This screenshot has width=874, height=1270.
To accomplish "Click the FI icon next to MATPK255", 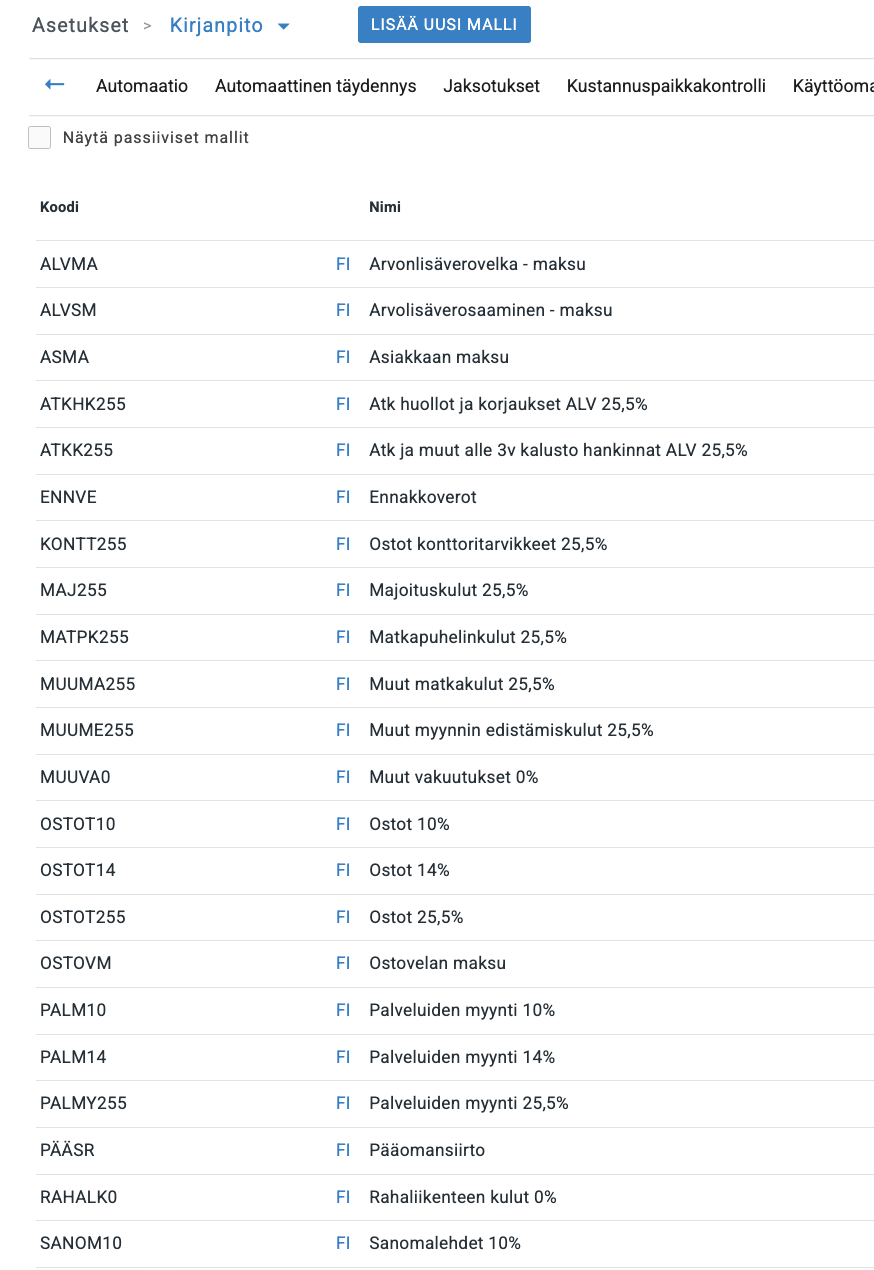I will point(343,637).
